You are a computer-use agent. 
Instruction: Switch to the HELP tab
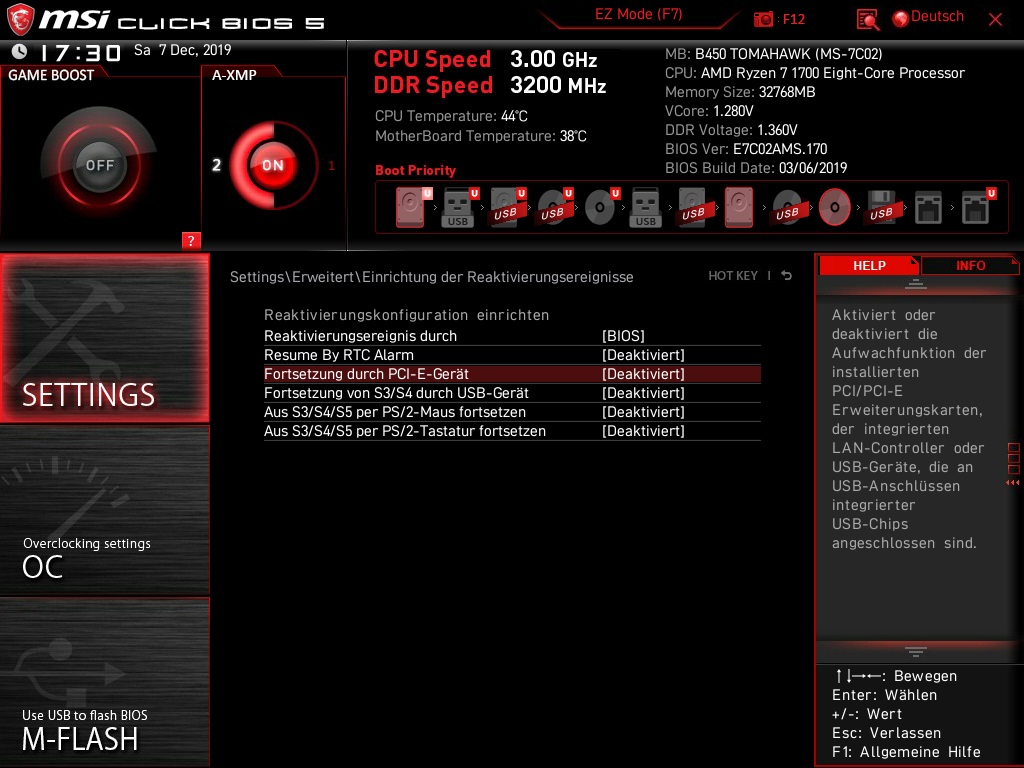(x=869, y=265)
